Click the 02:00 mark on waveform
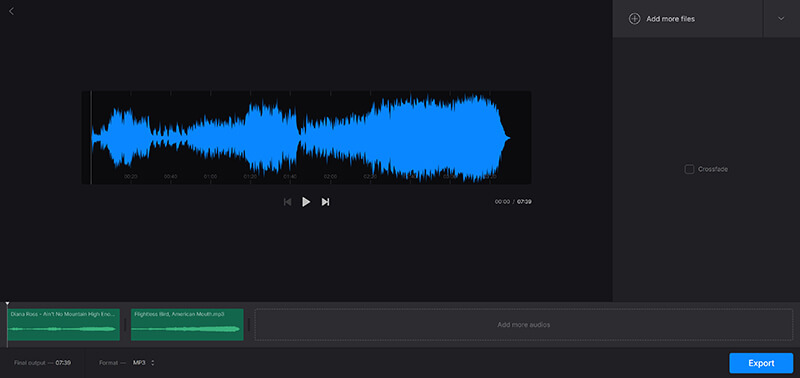This screenshot has width=800, height=378. 330,177
